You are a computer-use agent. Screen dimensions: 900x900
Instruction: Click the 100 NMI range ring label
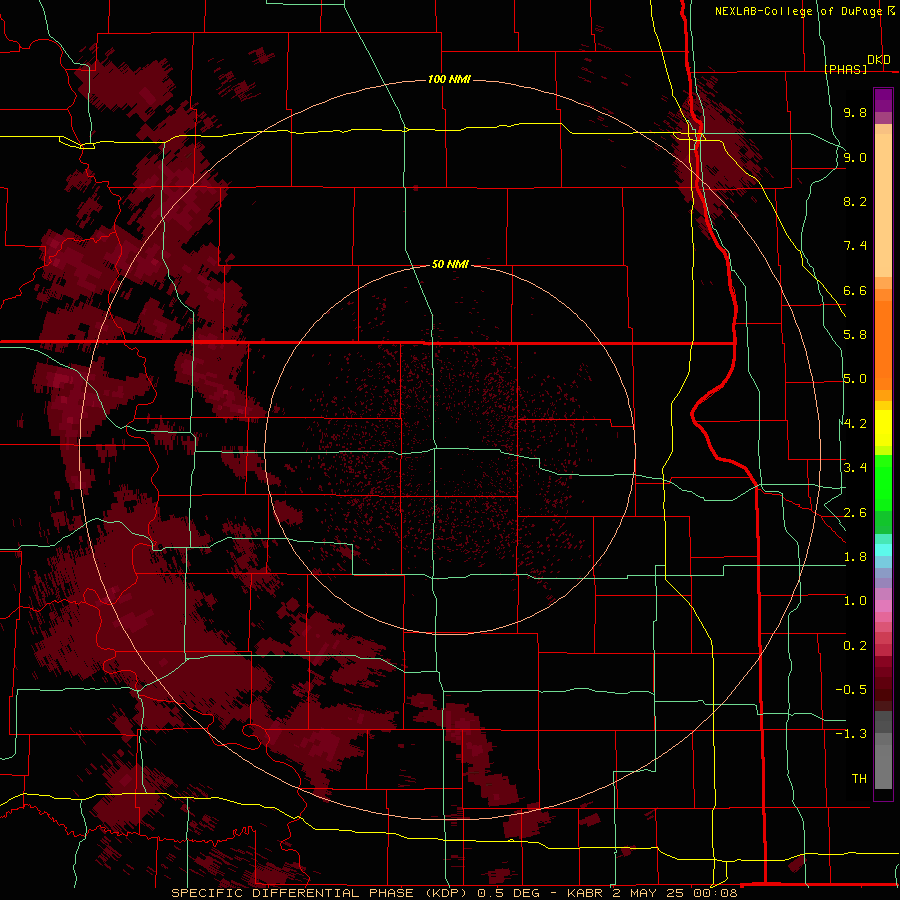449,79
